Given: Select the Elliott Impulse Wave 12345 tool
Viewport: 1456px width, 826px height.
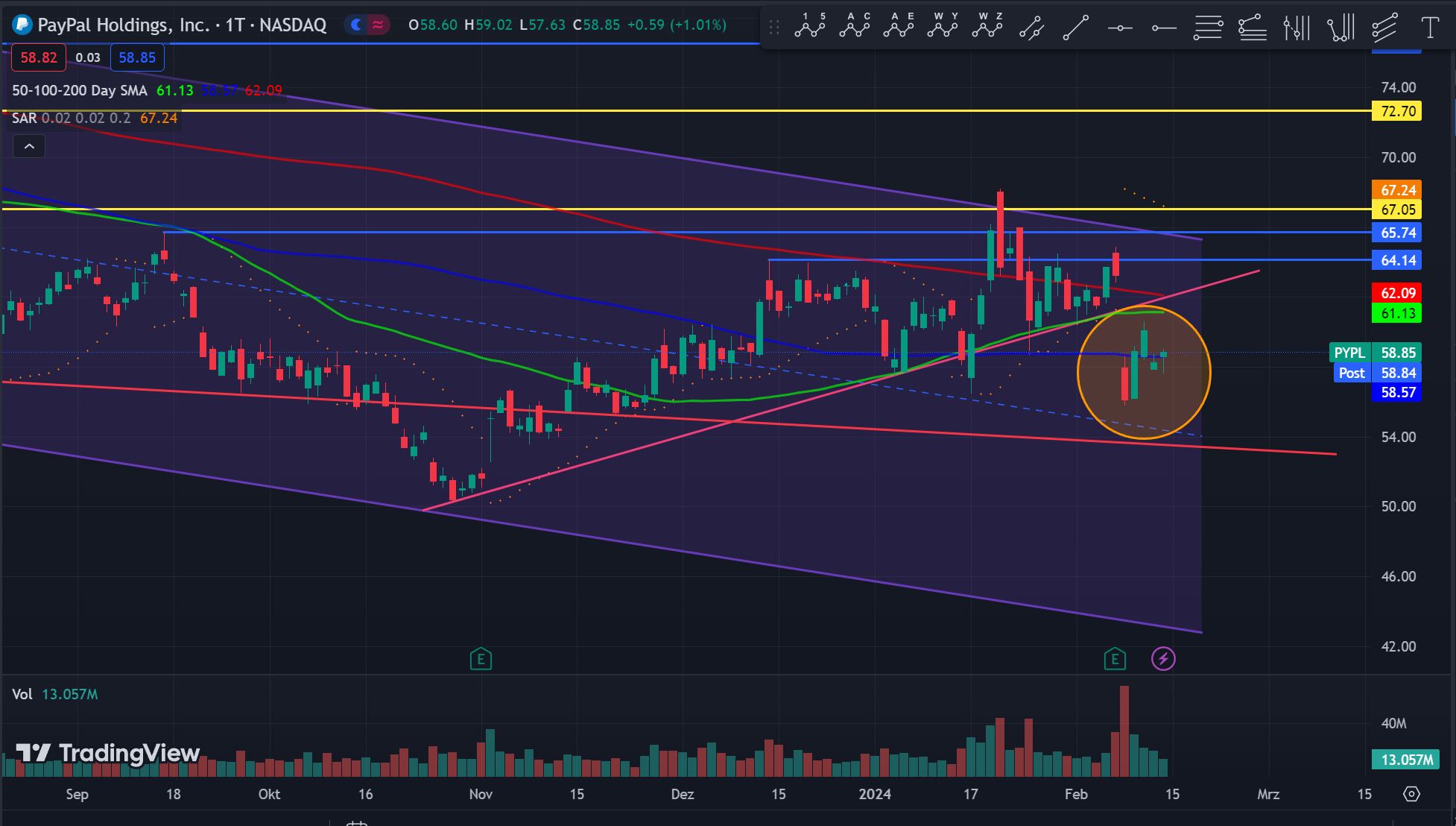Looking at the screenshot, I should (810, 27).
